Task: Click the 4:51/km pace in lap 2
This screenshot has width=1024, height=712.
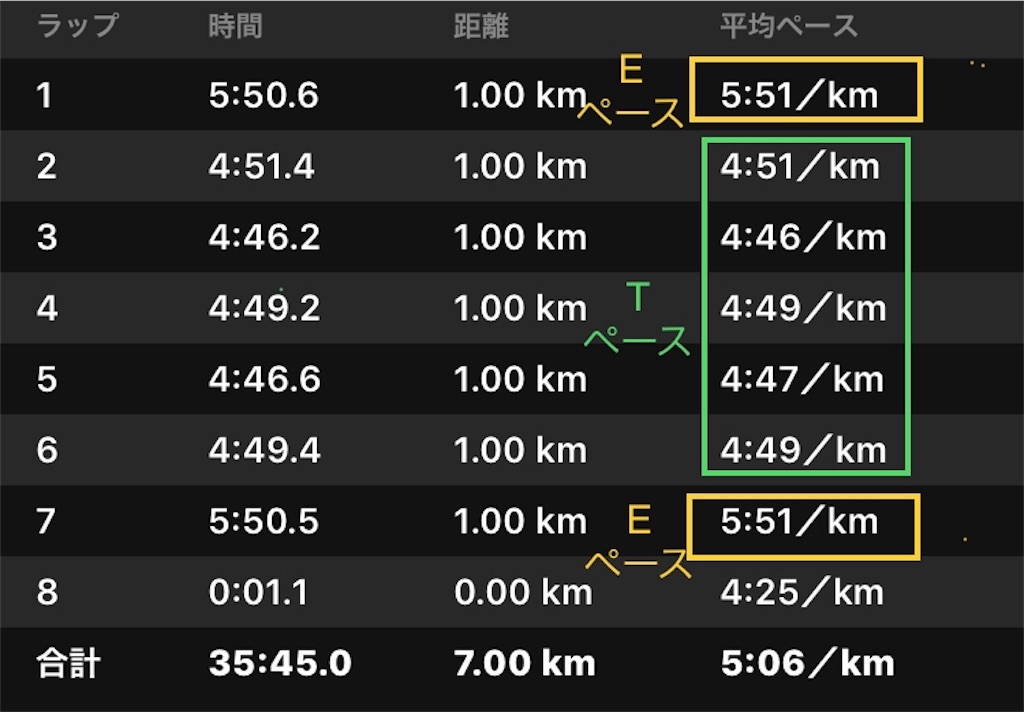Action: click(x=800, y=167)
